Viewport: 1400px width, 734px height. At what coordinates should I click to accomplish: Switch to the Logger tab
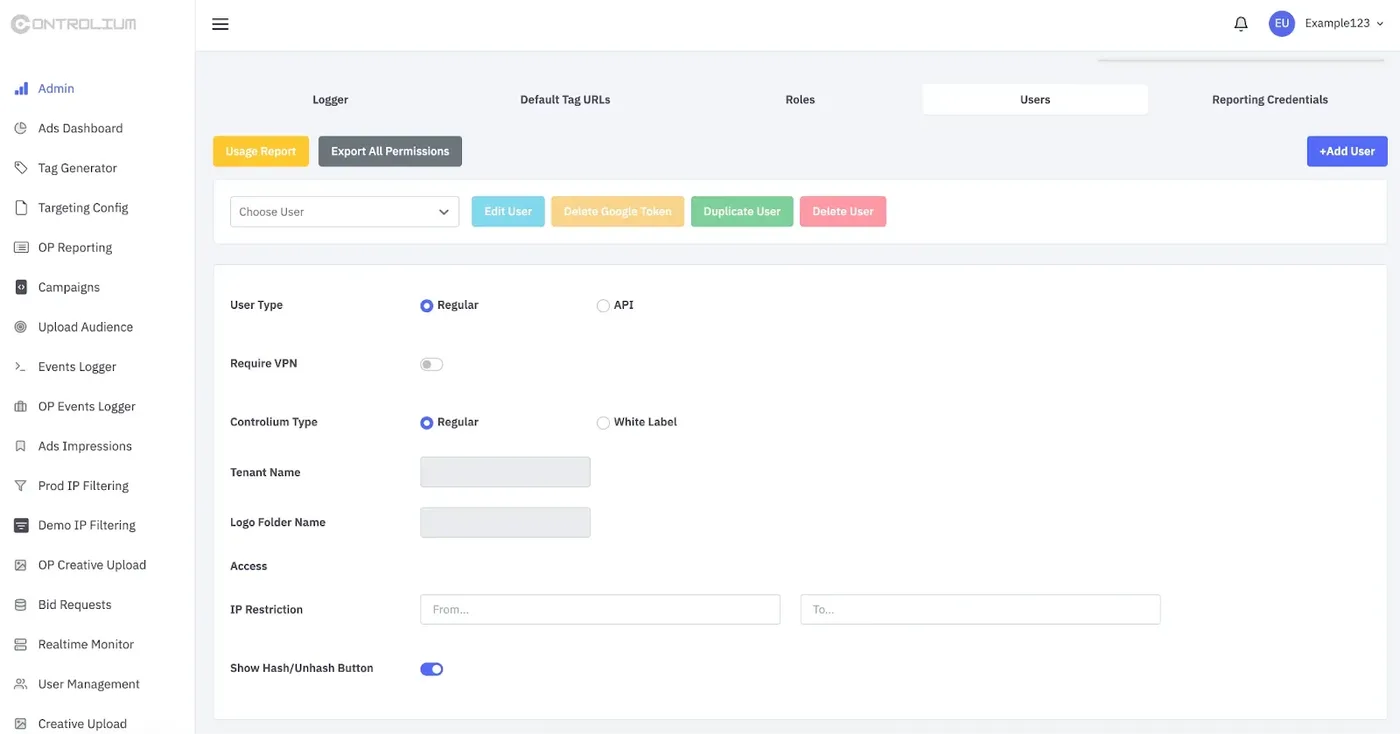click(330, 100)
